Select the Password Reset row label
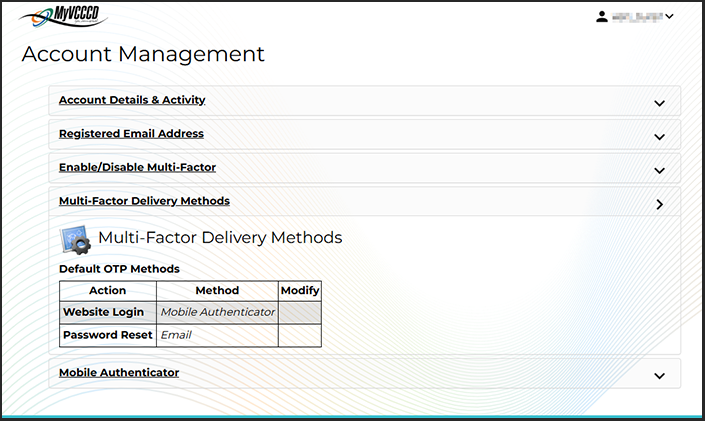 (x=107, y=335)
